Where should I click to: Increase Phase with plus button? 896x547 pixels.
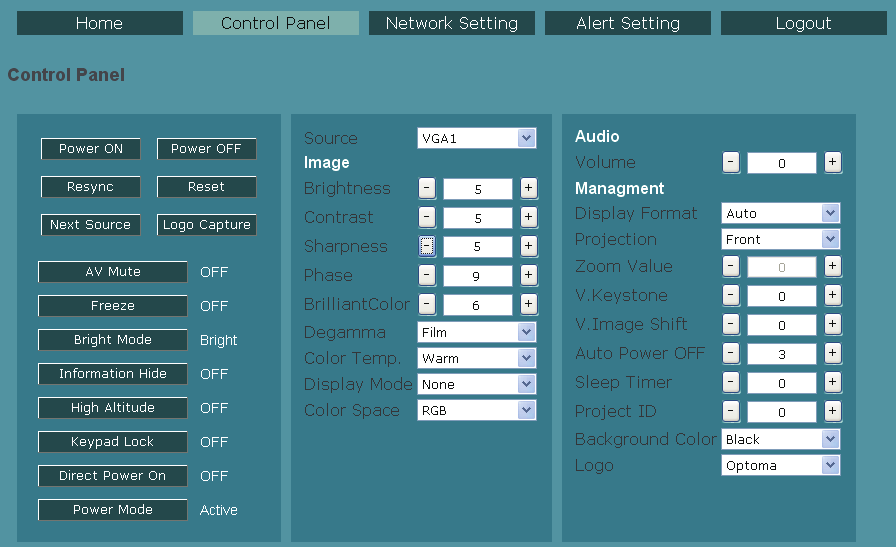529,276
